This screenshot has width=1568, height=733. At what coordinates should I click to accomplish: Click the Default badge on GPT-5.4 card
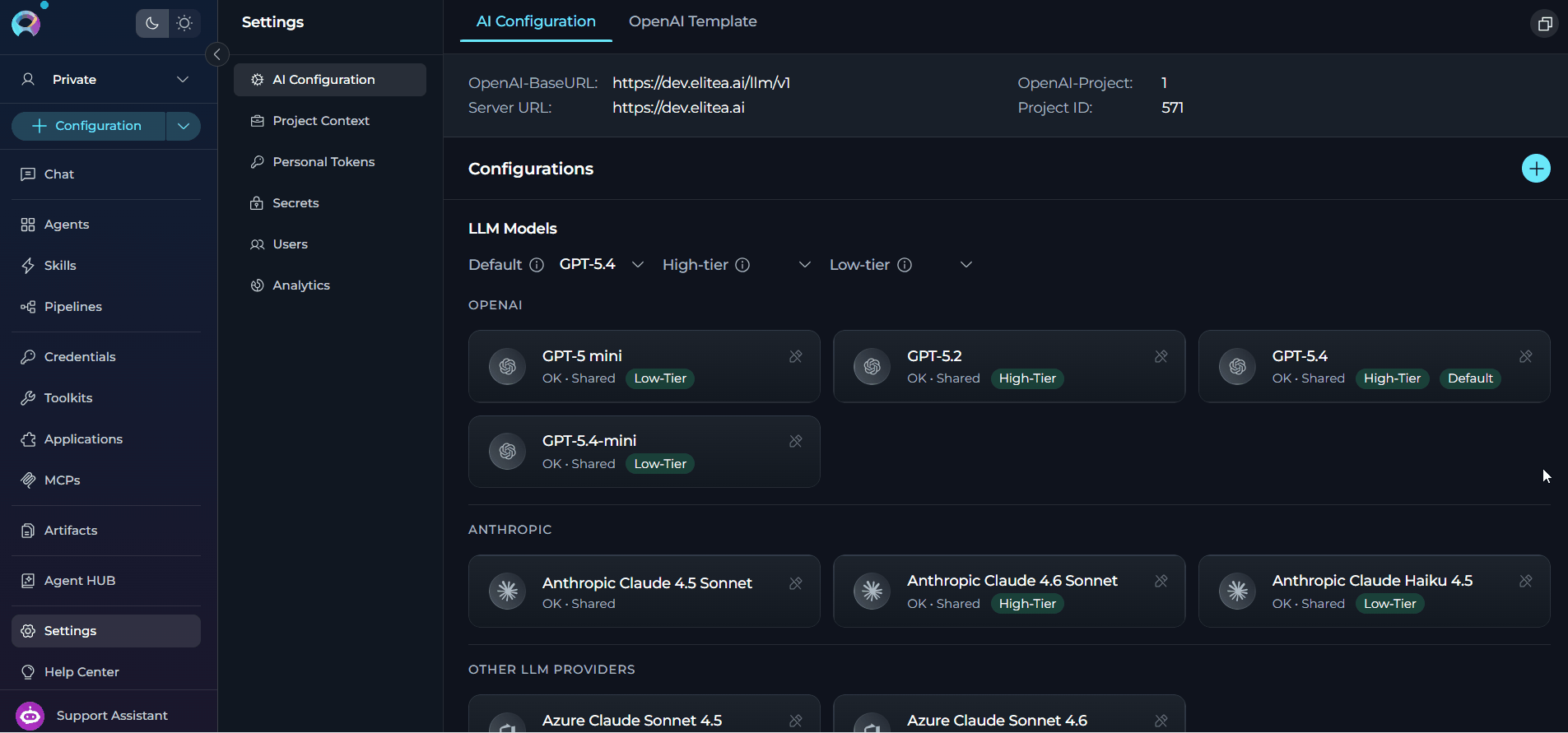[x=1470, y=378]
